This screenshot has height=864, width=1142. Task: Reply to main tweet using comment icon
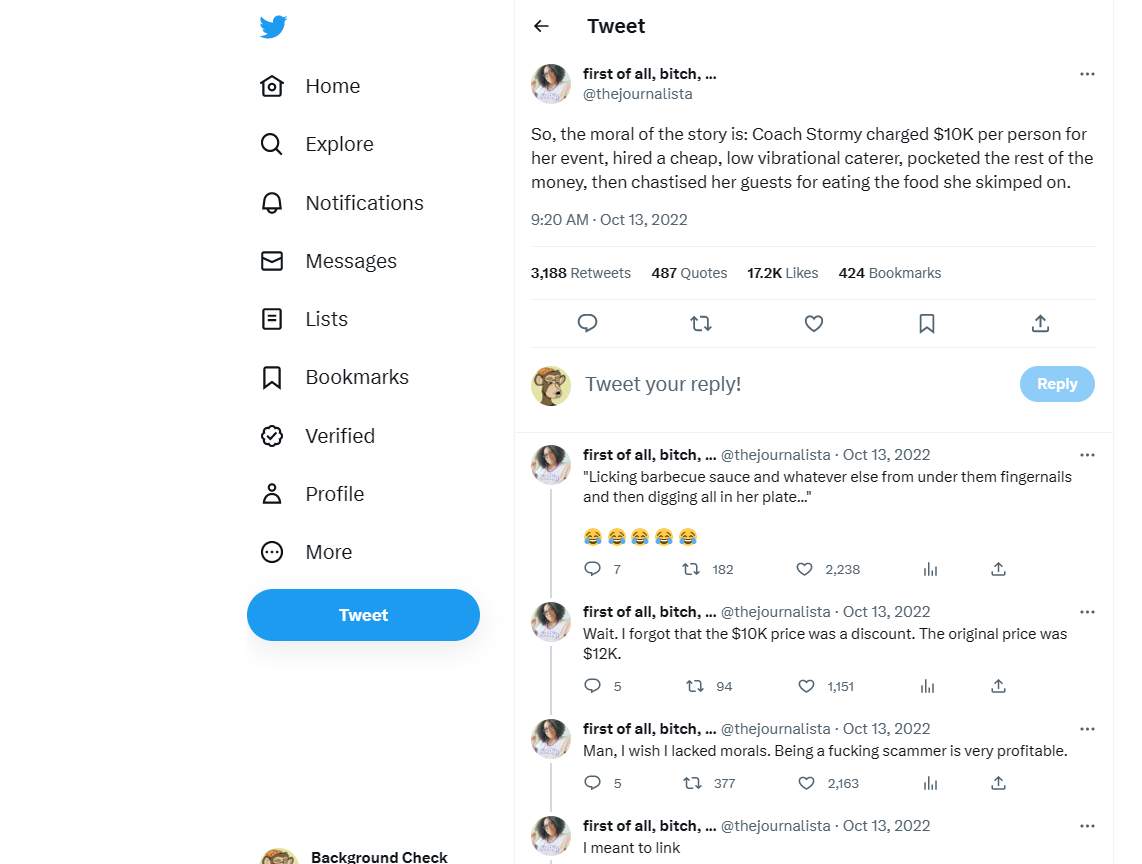click(x=587, y=323)
